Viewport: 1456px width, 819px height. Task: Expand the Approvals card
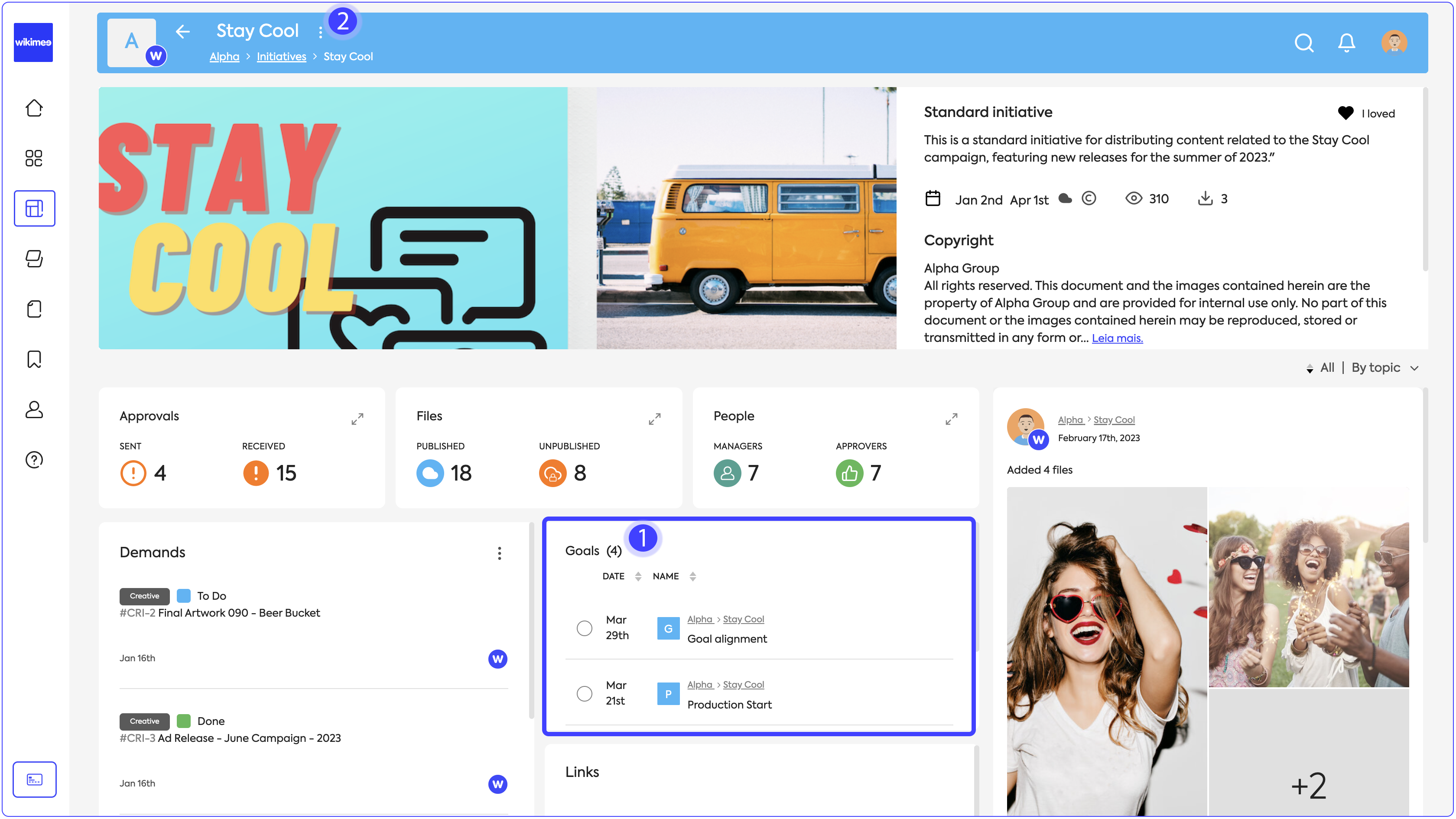[x=357, y=419]
